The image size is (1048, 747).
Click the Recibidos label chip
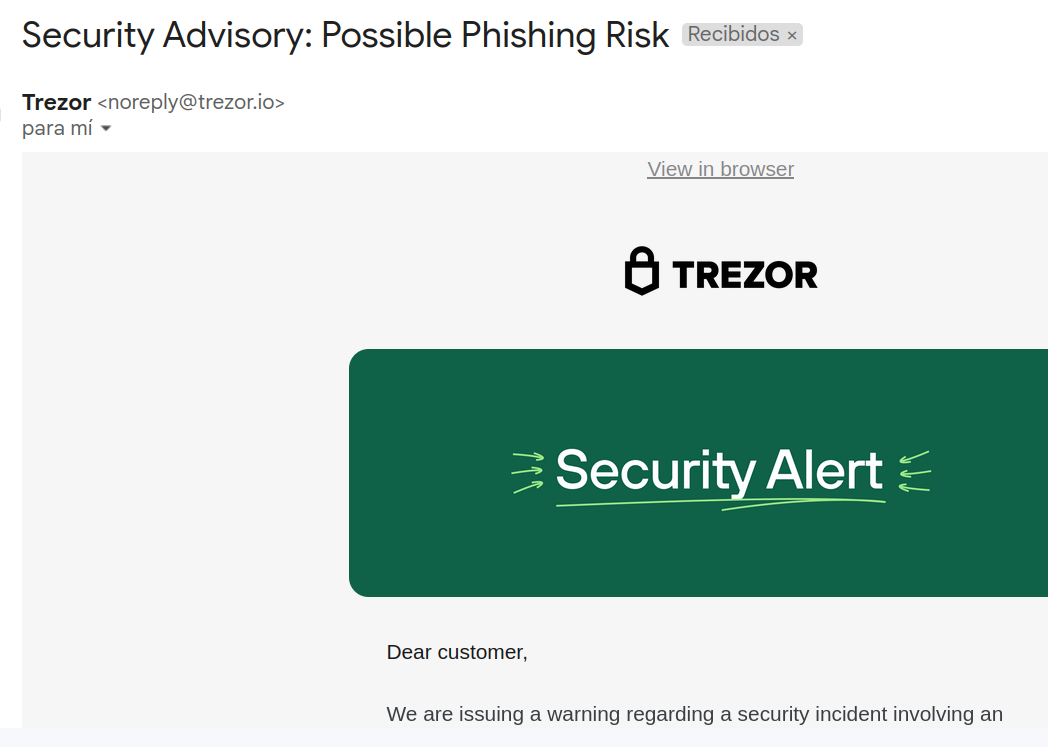(x=733, y=34)
